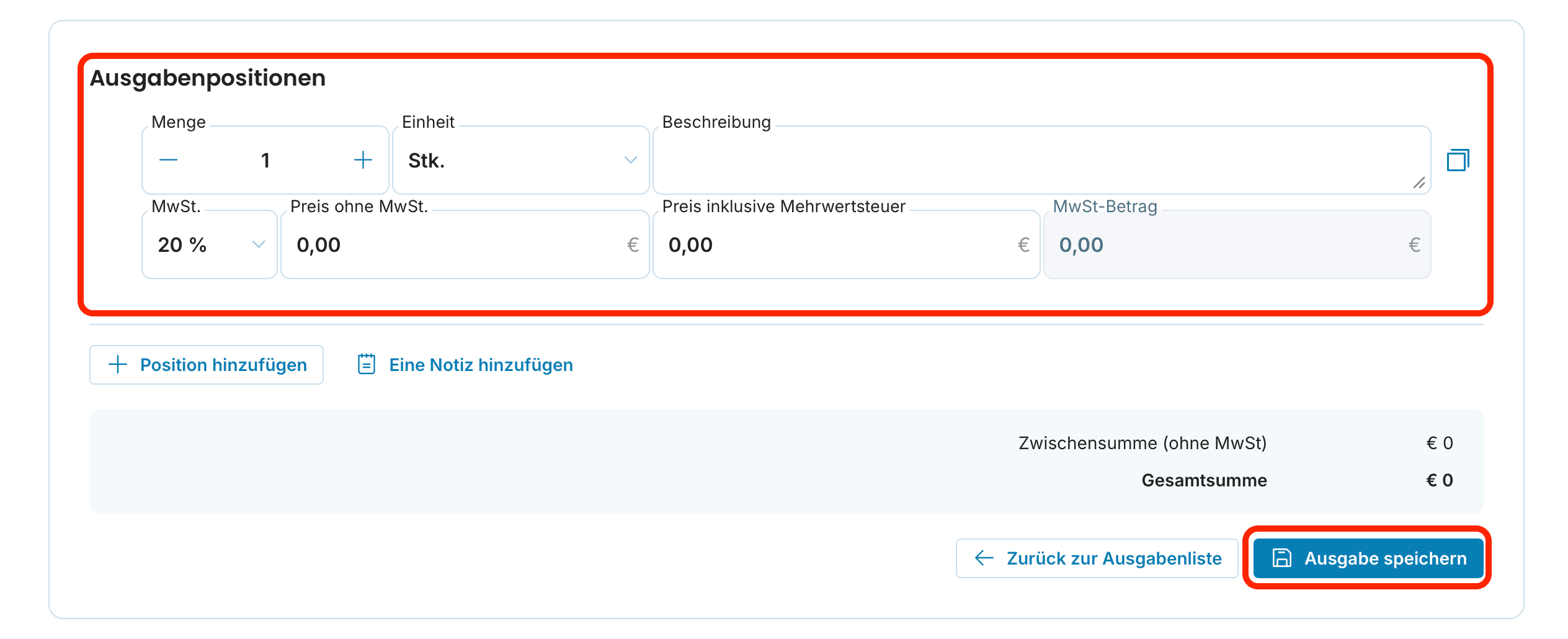The image size is (1568, 639).
Task: Go back via Zurück zur Ausgabenliste
Action: 1097,558
